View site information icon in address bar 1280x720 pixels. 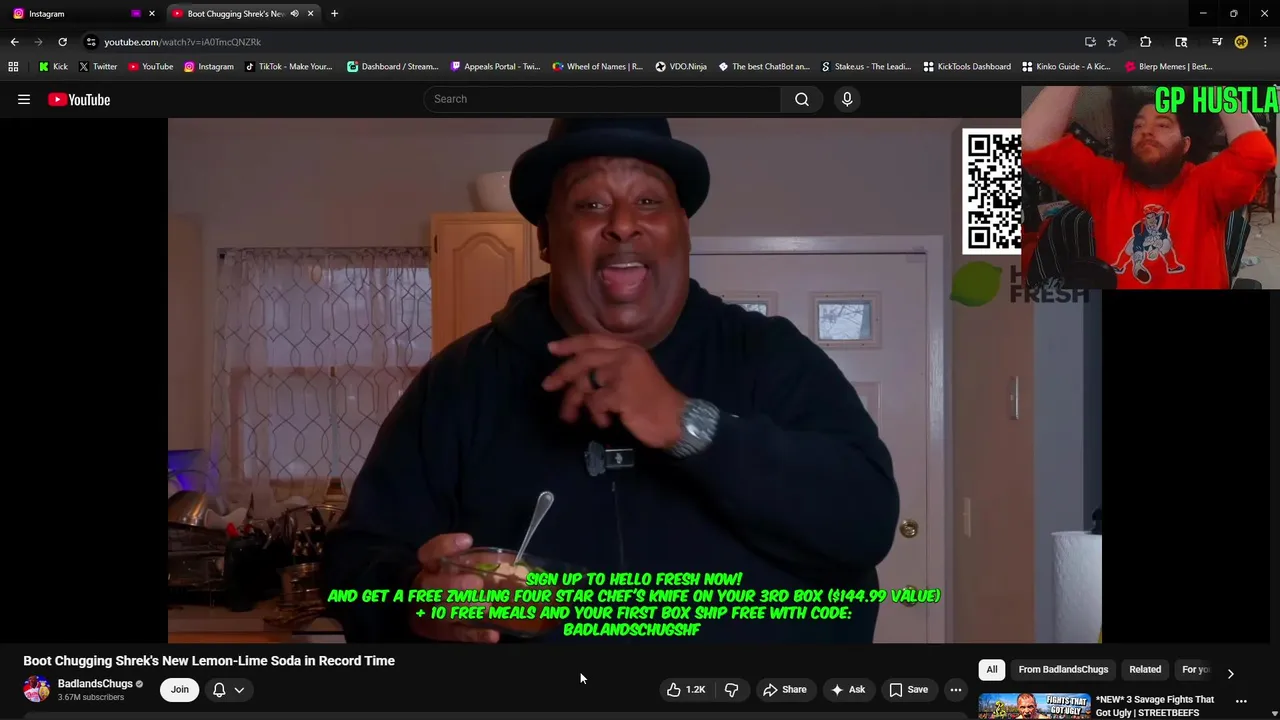point(91,42)
